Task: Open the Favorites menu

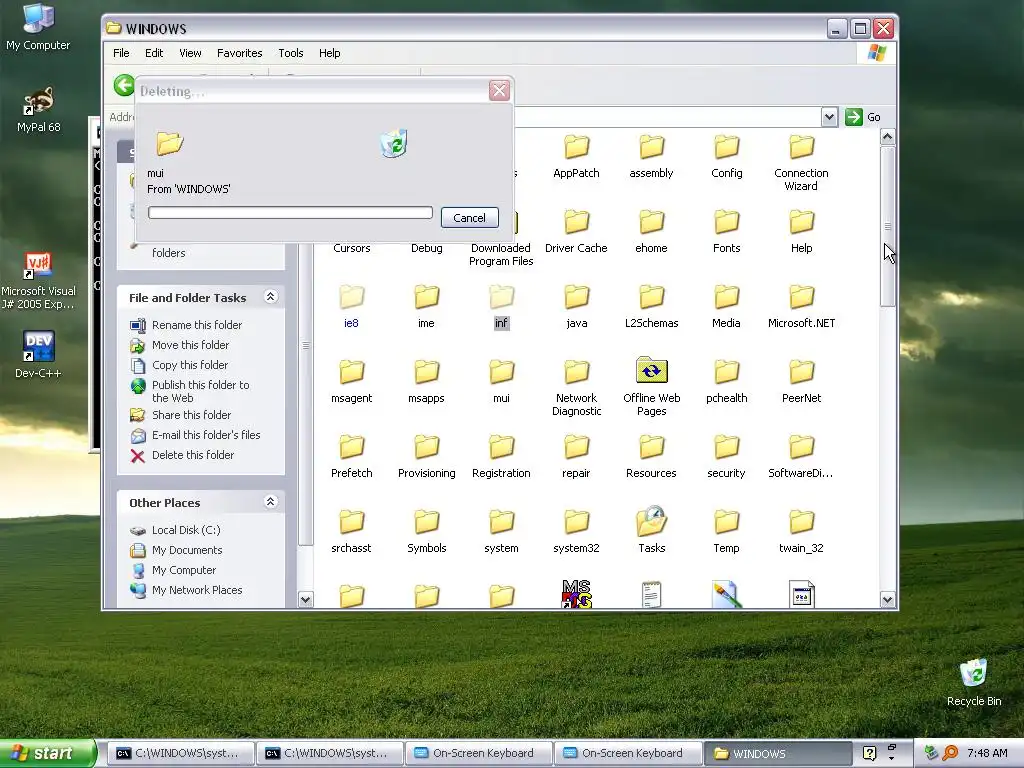Action: 240,53
